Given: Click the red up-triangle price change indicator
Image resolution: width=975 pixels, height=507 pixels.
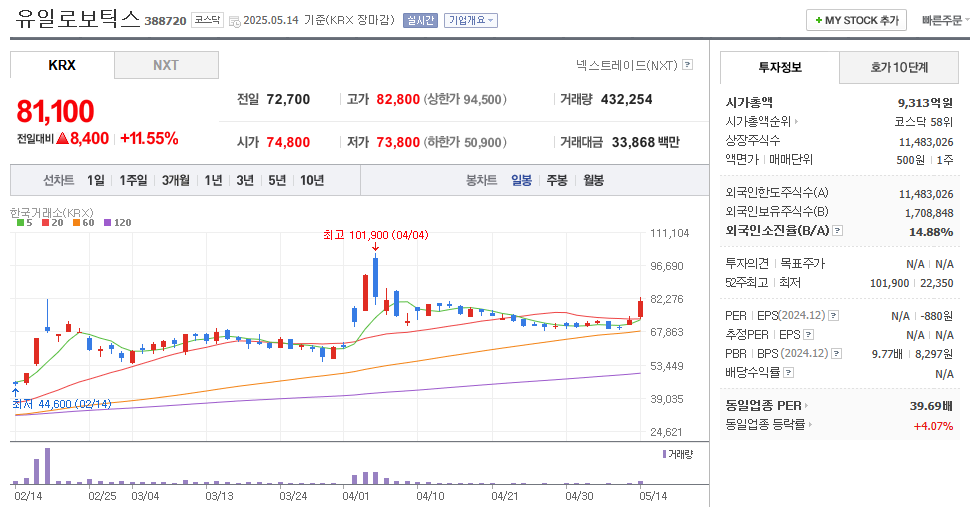Looking at the screenshot, I should tap(62, 138).
